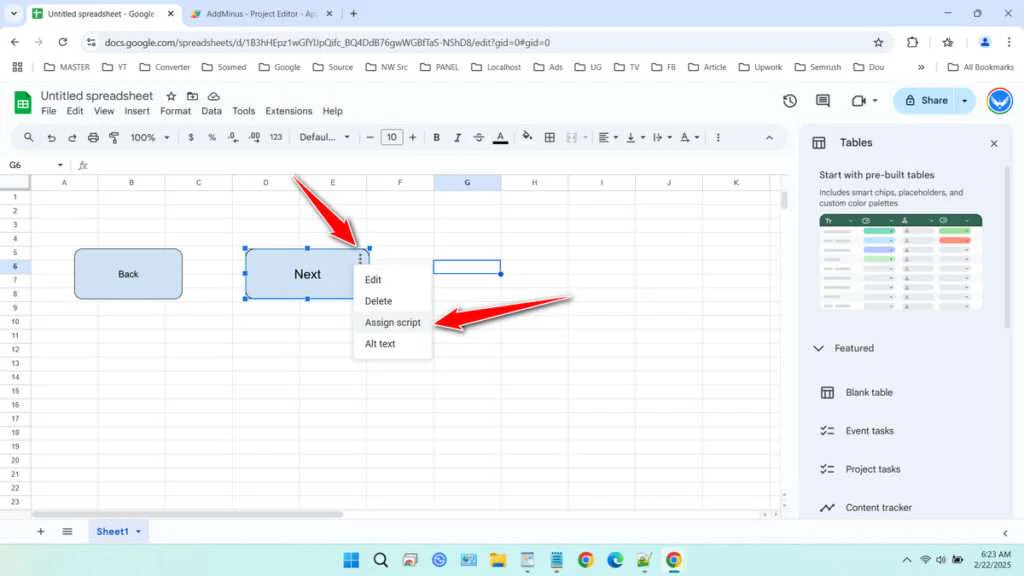The image size is (1024, 576).
Task: Collapse the Featured section
Action: tap(819, 348)
